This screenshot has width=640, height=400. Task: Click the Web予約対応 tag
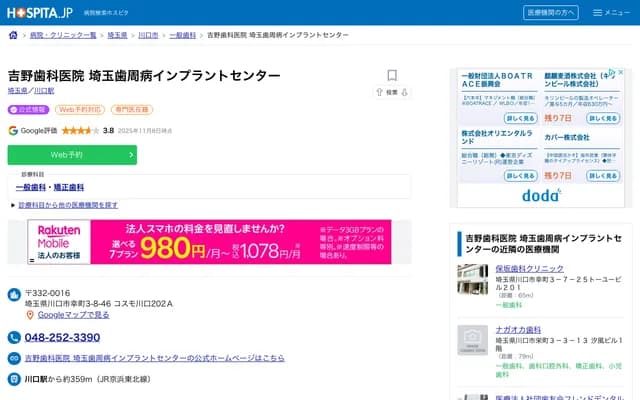pos(80,109)
